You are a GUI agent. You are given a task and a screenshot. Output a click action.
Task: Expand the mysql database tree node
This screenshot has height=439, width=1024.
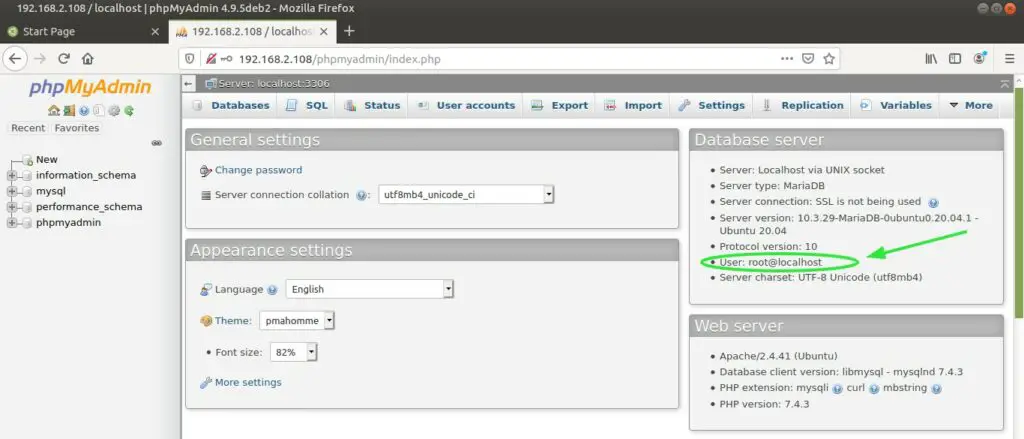[12, 191]
